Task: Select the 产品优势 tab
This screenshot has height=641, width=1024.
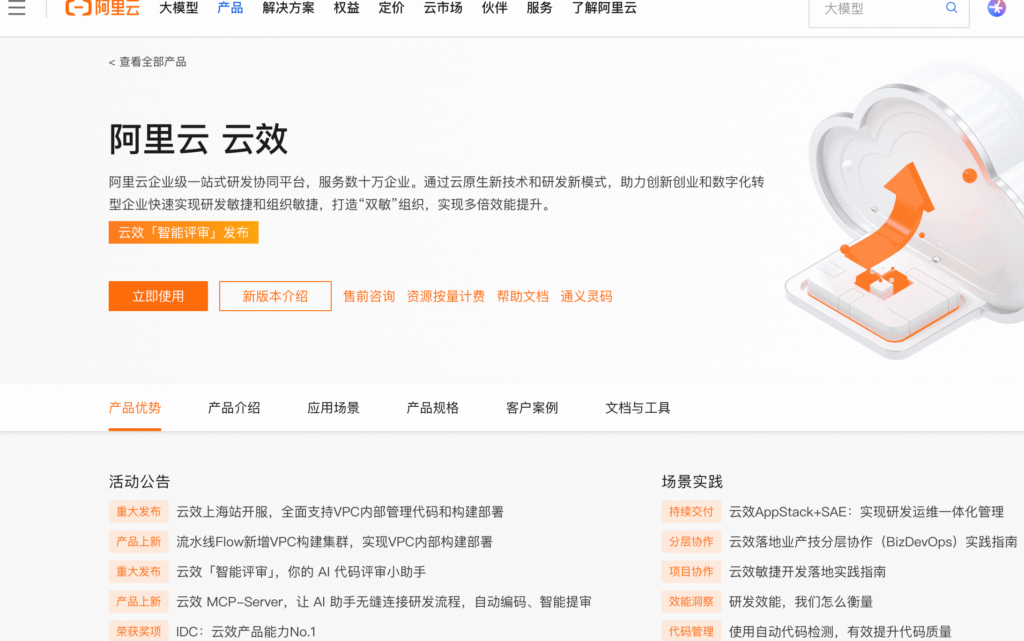Action: [135, 408]
